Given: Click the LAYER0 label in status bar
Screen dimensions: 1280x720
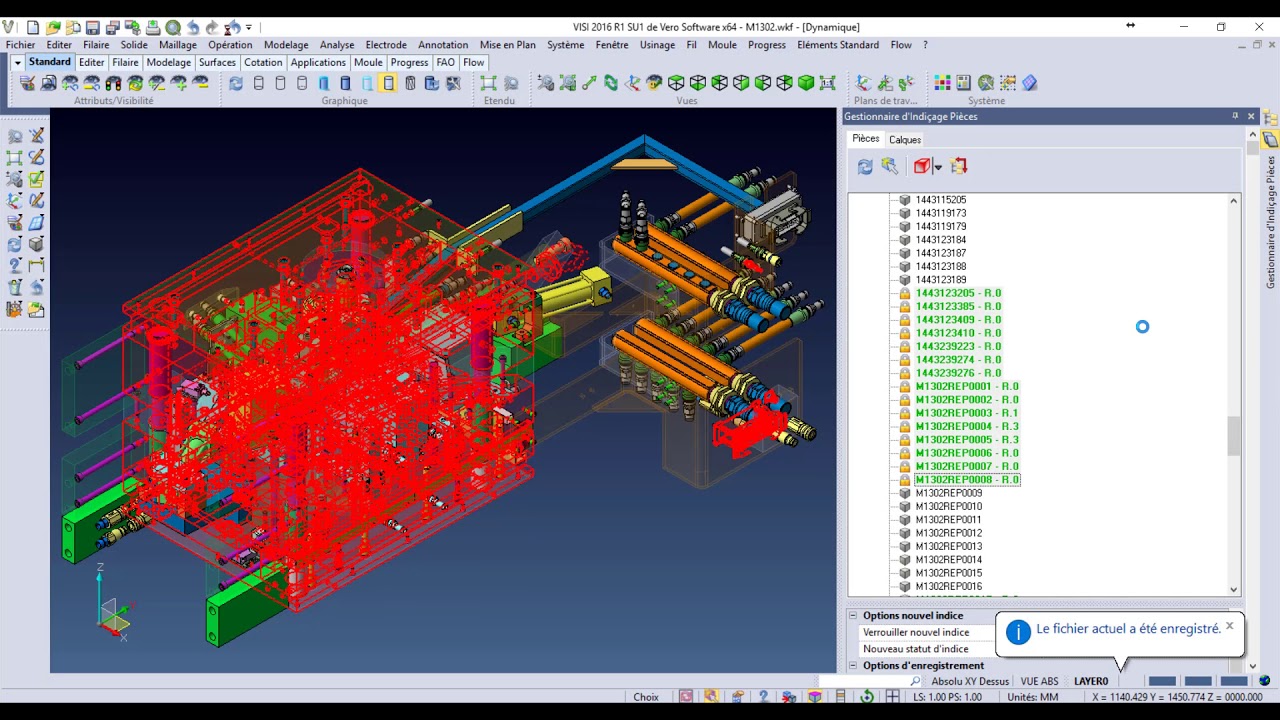Looking at the screenshot, I should (x=1091, y=682).
